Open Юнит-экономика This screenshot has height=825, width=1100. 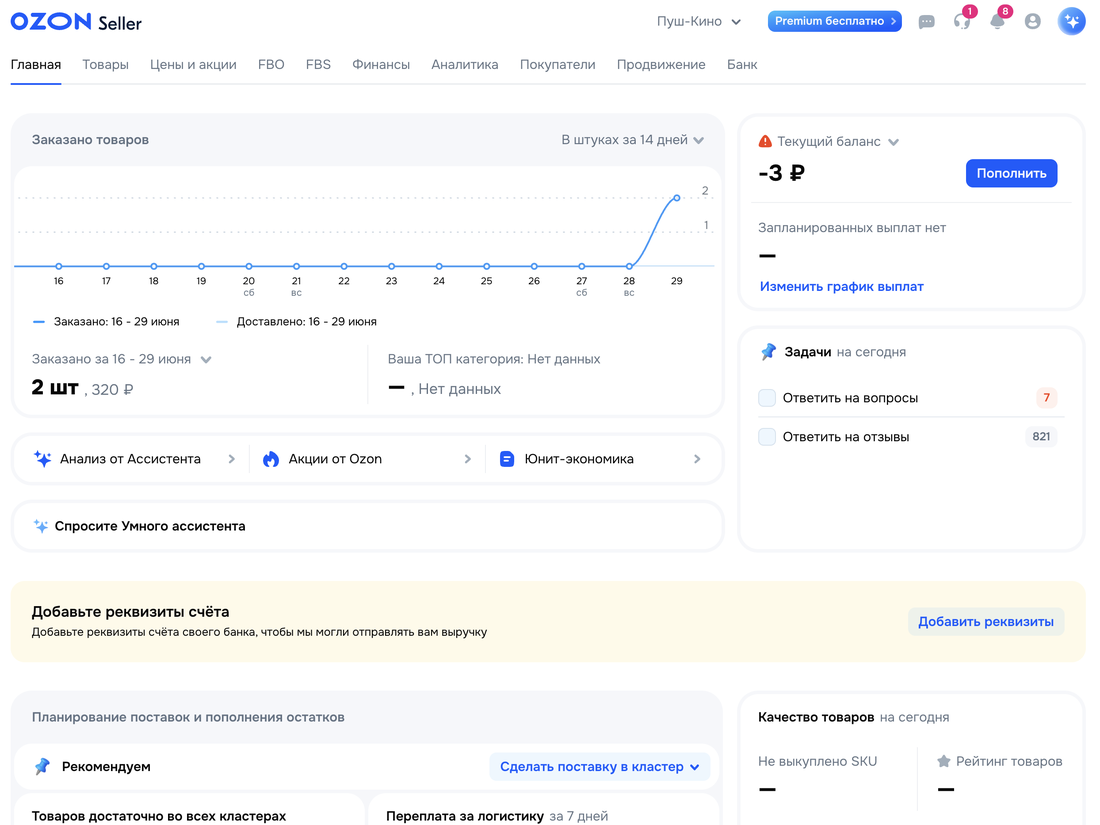click(600, 459)
